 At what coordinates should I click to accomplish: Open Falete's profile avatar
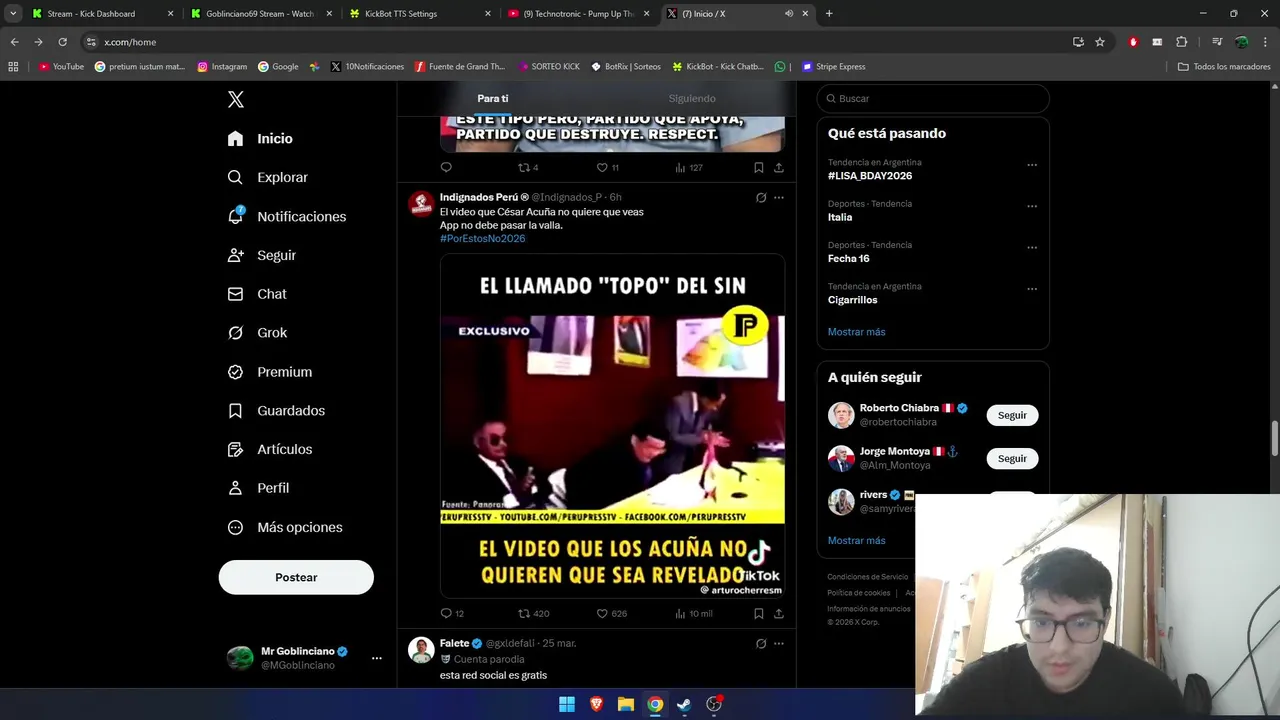tap(421, 650)
